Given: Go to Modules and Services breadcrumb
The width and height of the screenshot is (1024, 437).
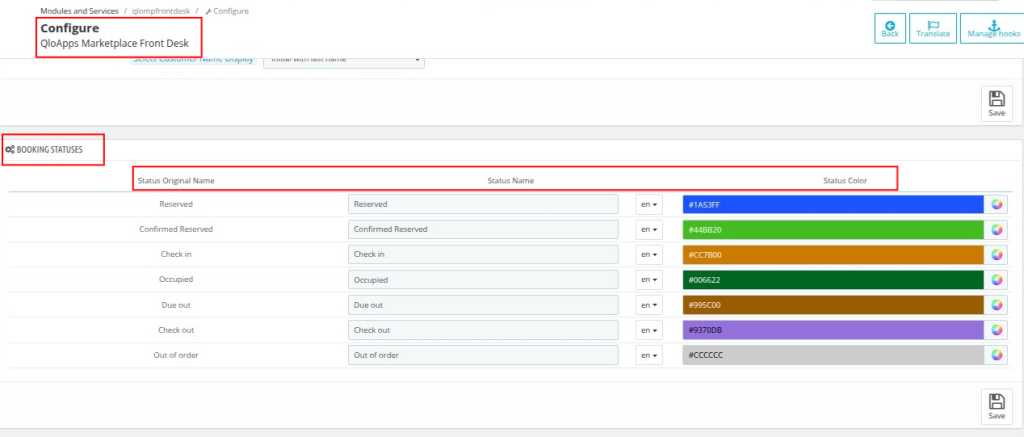Looking at the screenshot, I should pos(79,11).
